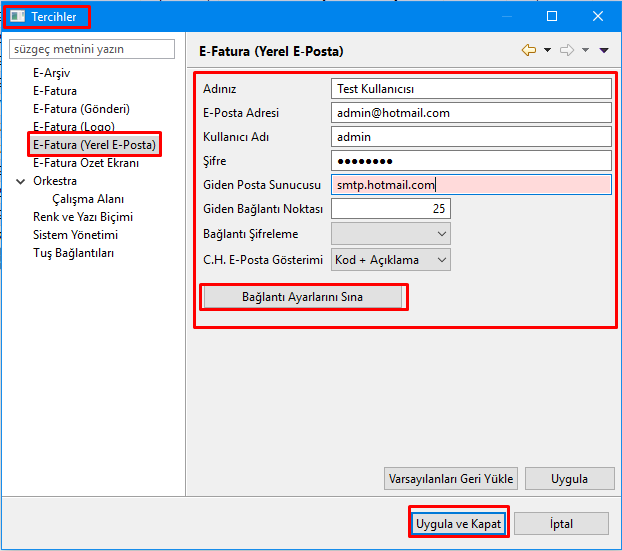Screen dimensions: 622x551
Task: Select E-Arşiv in the preferences tree
Action: (x=51, y=73)
